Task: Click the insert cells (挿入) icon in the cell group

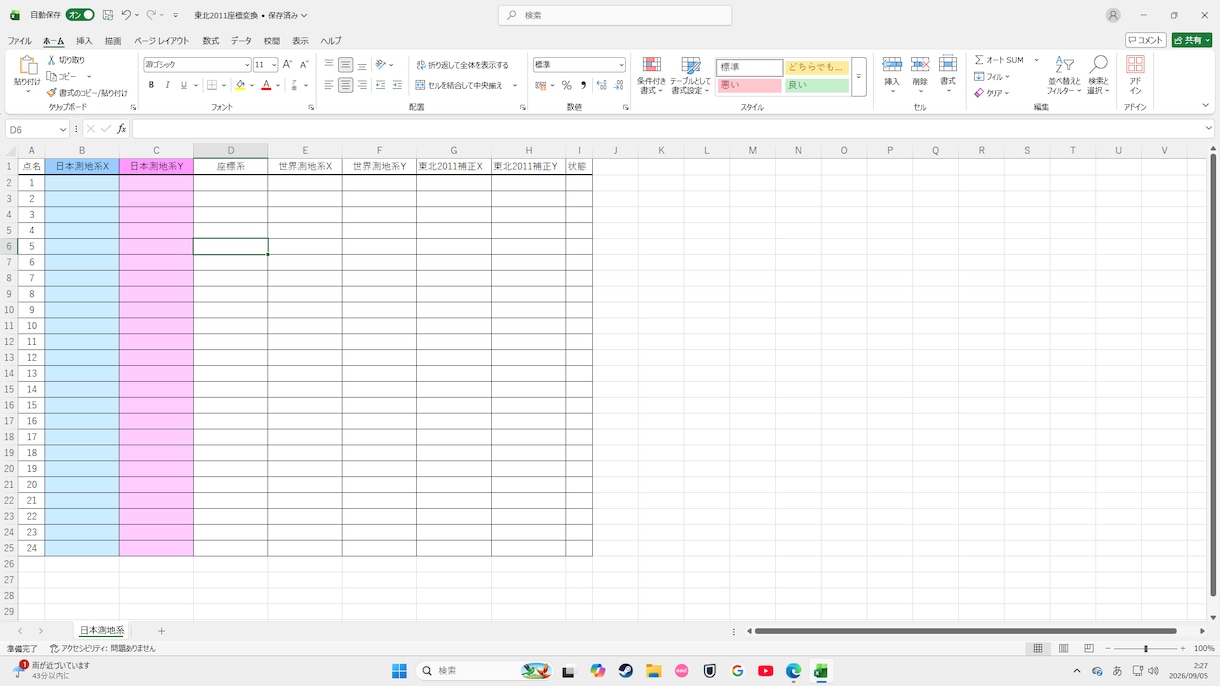Action: (x=892, y=65)
